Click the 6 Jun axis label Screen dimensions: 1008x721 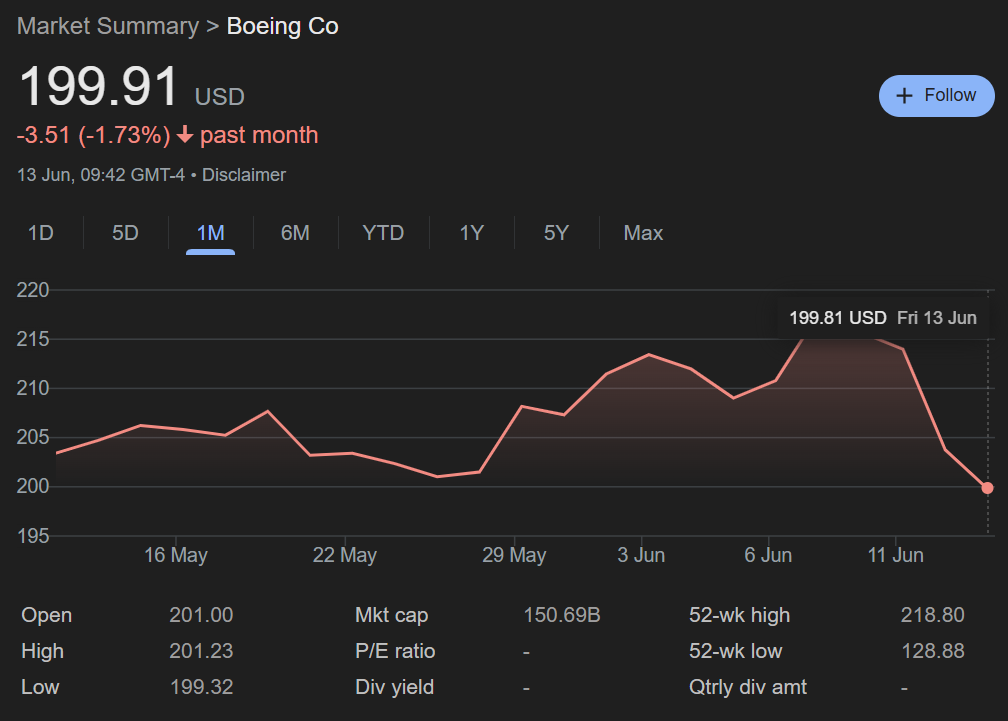point(768,555)
